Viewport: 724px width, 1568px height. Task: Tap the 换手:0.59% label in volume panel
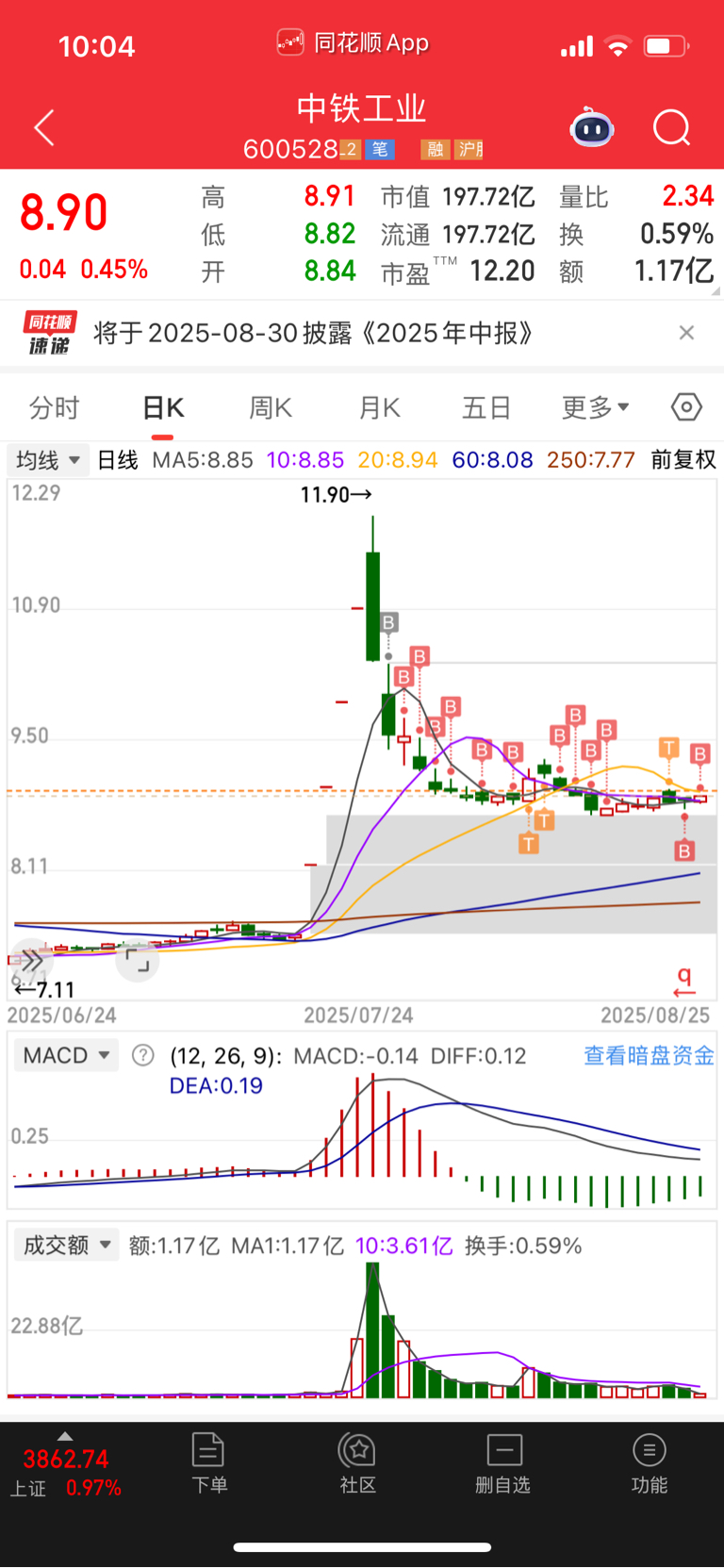(523, 1246)
